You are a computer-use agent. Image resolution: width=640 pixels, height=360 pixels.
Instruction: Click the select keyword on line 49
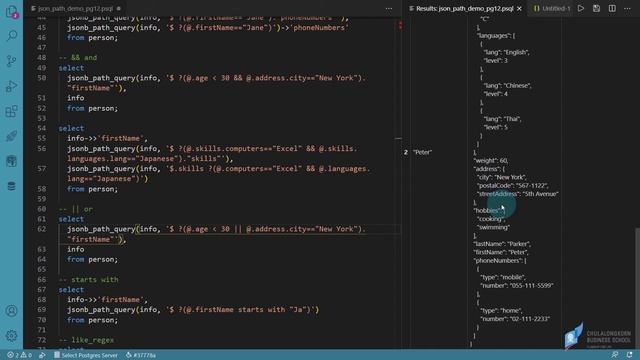tap(71, 68)
